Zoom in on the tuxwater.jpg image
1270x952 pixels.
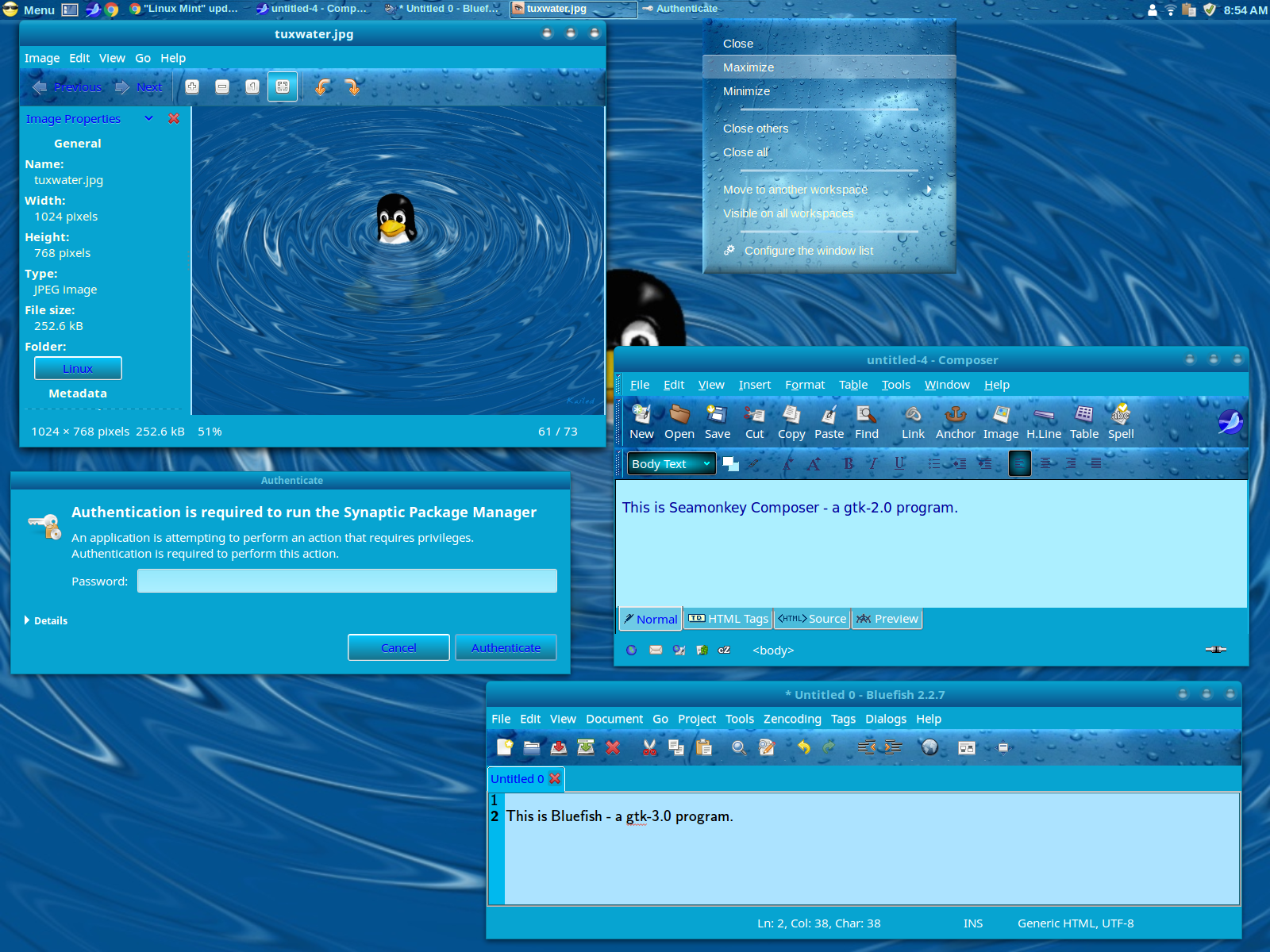(x=192, y=87)
